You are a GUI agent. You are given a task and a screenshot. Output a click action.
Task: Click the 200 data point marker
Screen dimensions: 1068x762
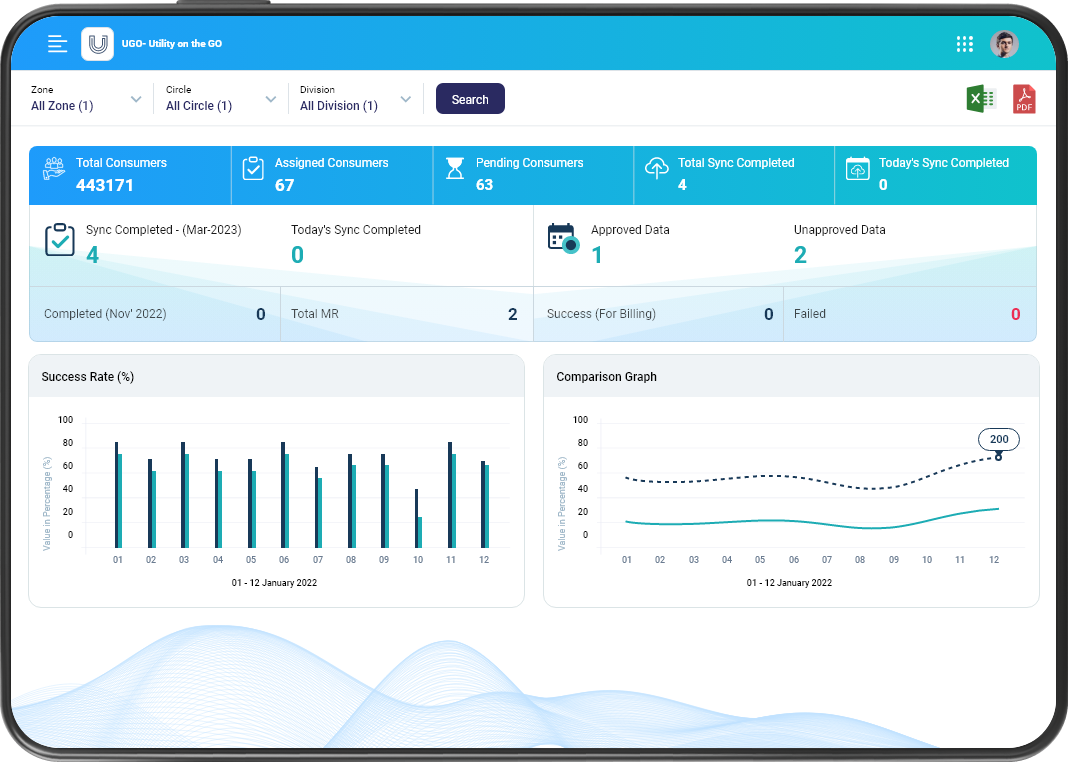[998, 456]
